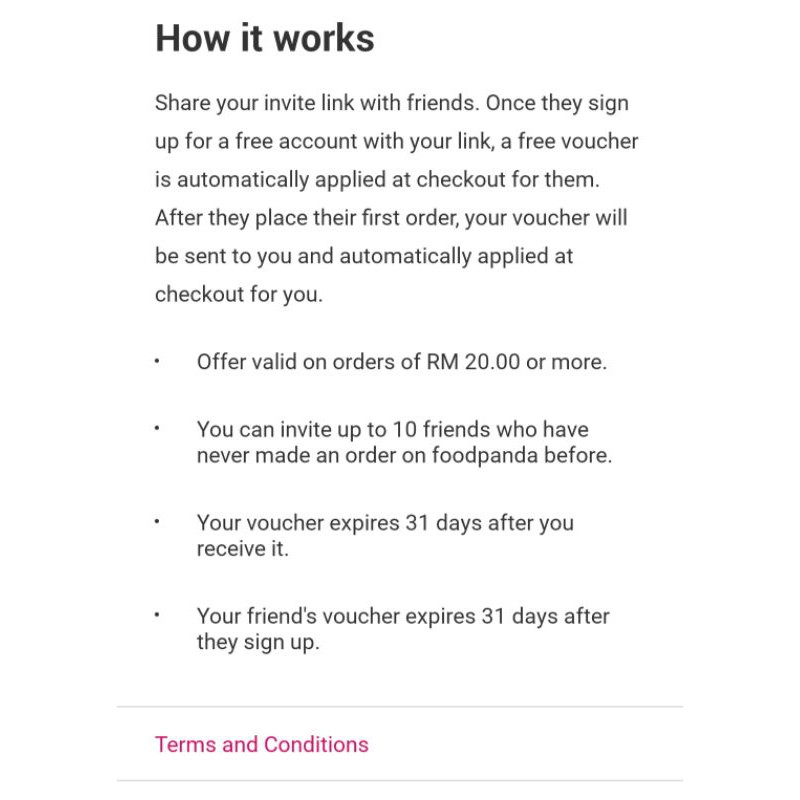Click the bullet dot beside "Offer valid"
The height and width of the screenshot is (800, 800).
click(x=157, y=361)
